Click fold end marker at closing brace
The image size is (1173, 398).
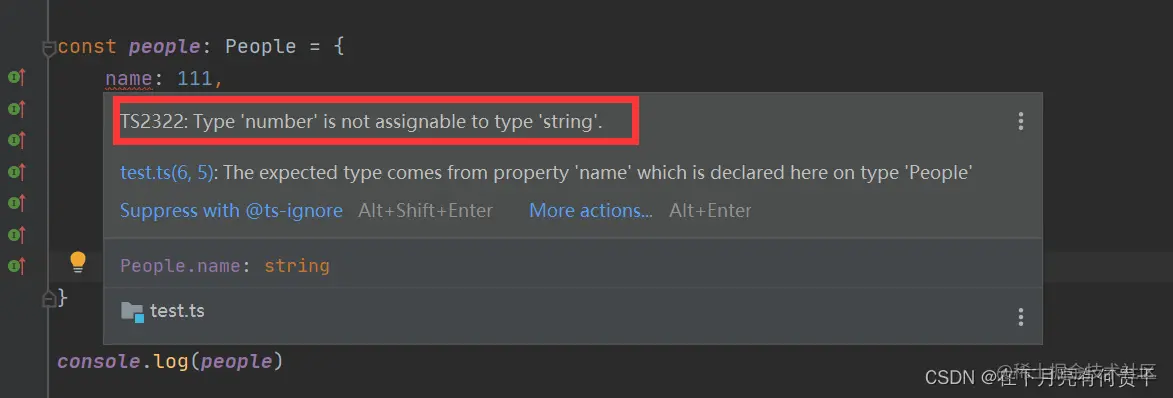point(49,298)
